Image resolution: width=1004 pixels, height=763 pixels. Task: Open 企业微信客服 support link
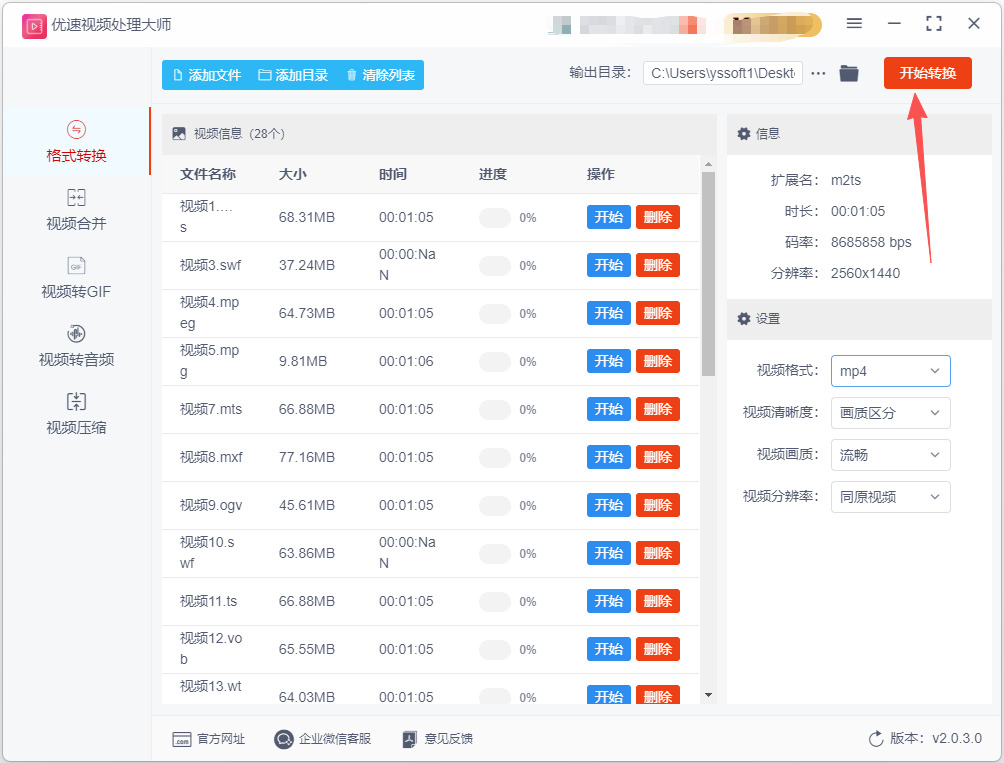click(x=323, y=739)
